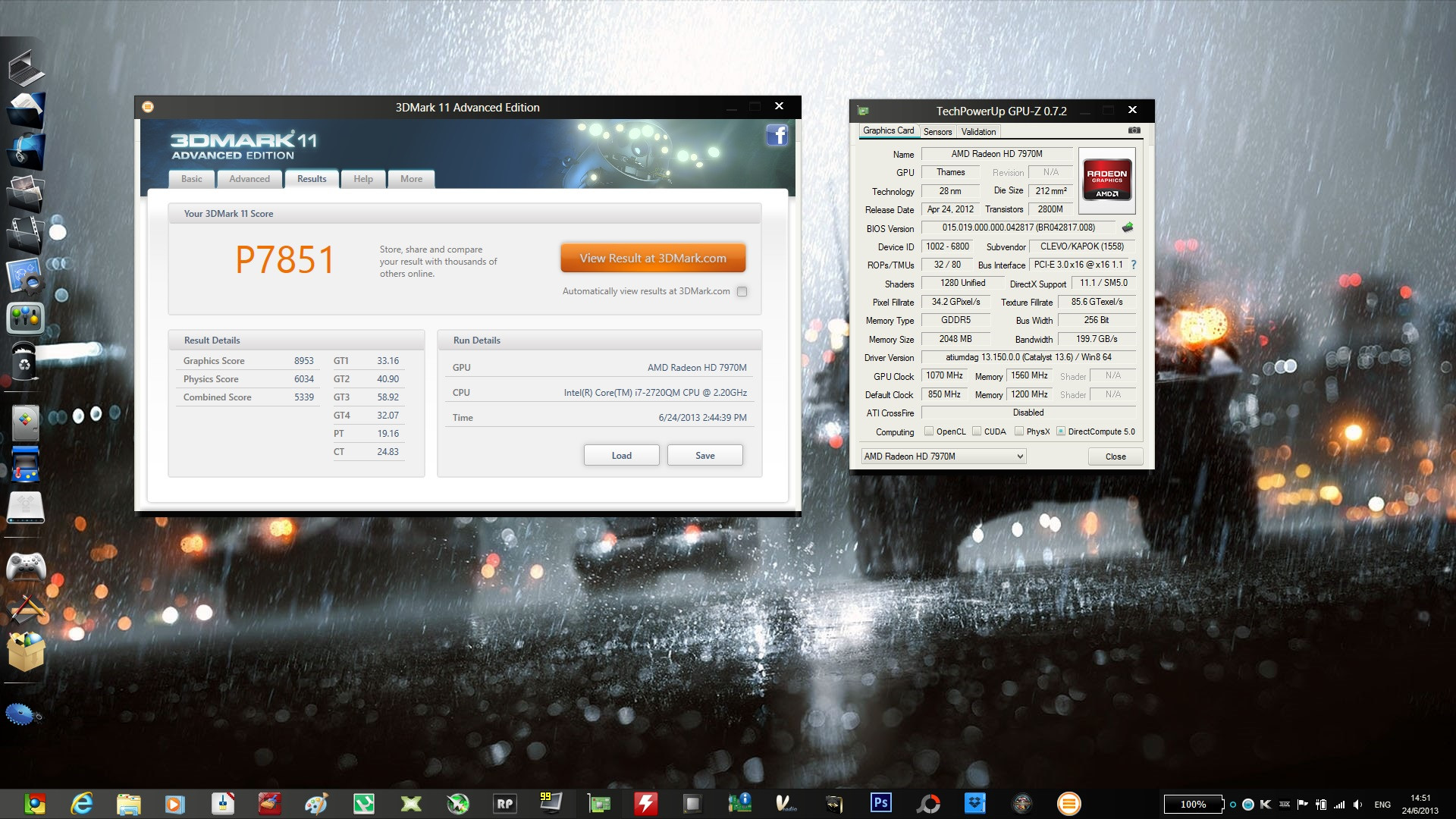Open Photoshop from the taskbar
The height and width of the screenshot is (819, 1456).
coord(881,803)
